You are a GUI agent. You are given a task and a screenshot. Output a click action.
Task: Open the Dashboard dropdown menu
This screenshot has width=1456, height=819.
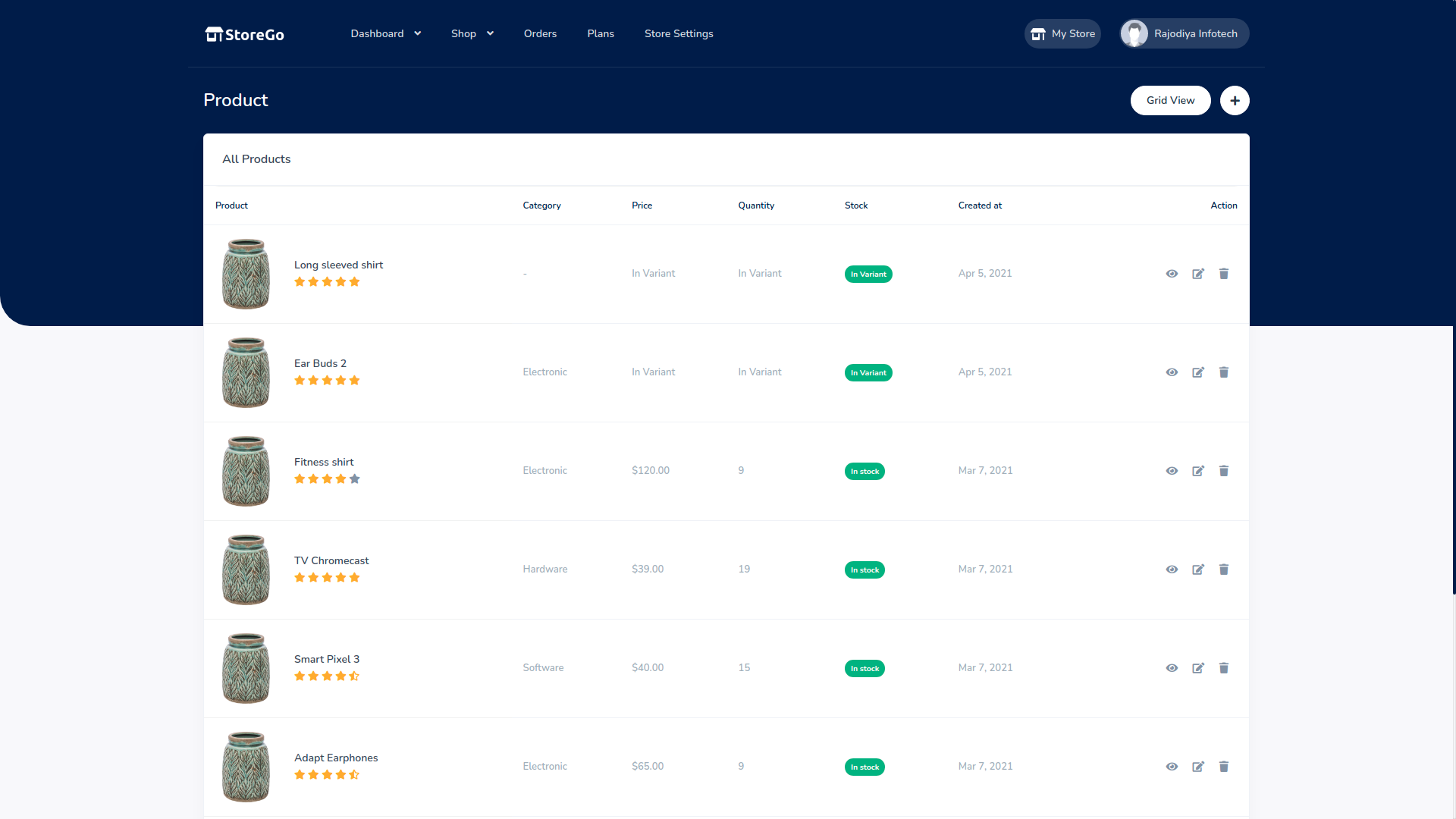tap(385, 33)
